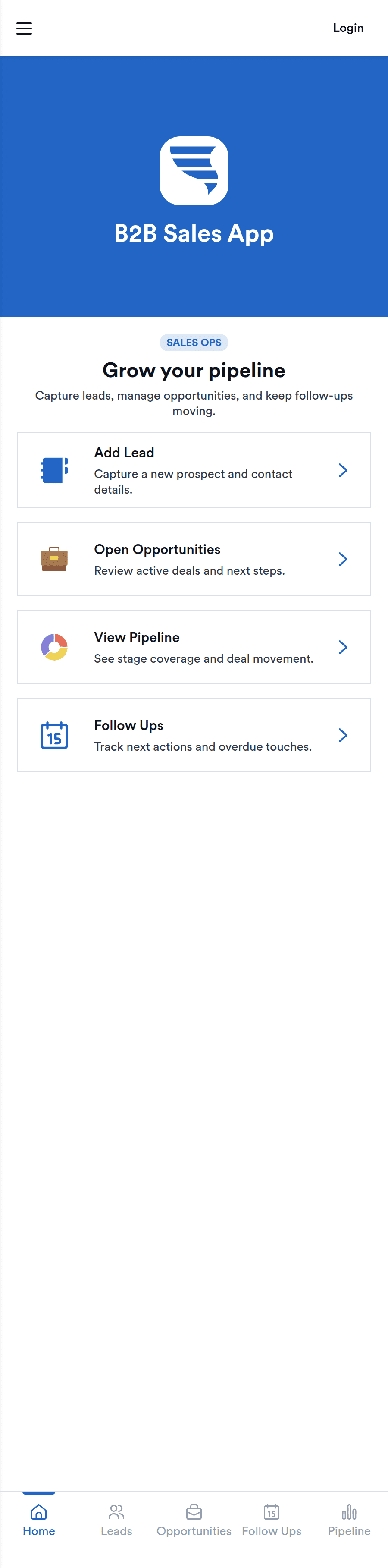Image resolution: width=388 pixels, height=1568 pixels.
Task: Open the View Pipeline card title
Action: (137, 637)
